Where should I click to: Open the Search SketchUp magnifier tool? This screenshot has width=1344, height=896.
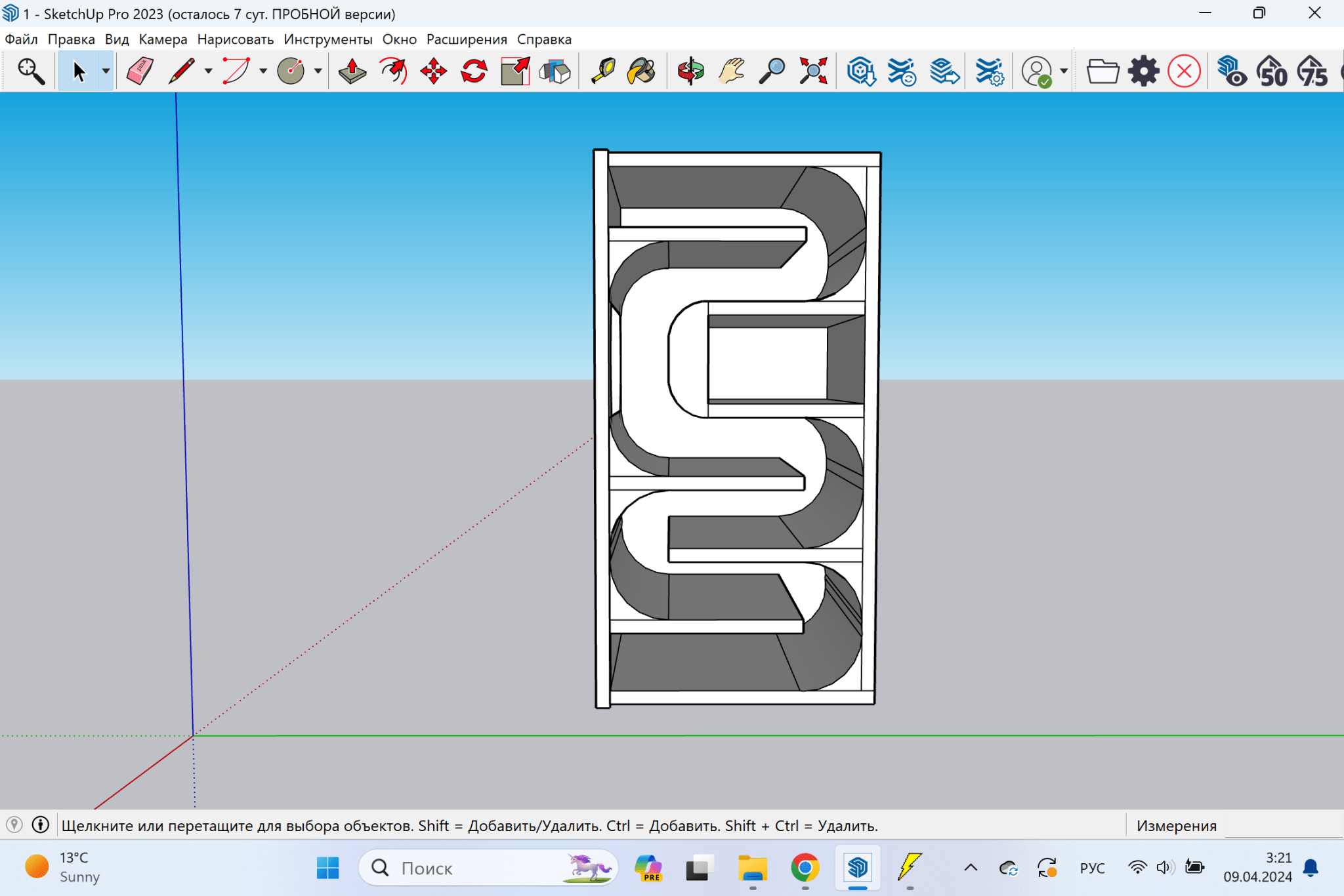31,71
